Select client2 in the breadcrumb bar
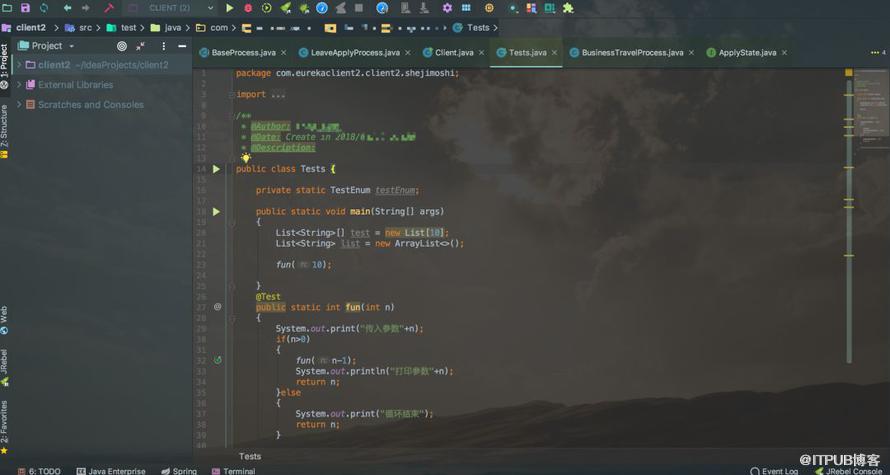The width and height of the screenshot is (890, 475). click(30, 27)
